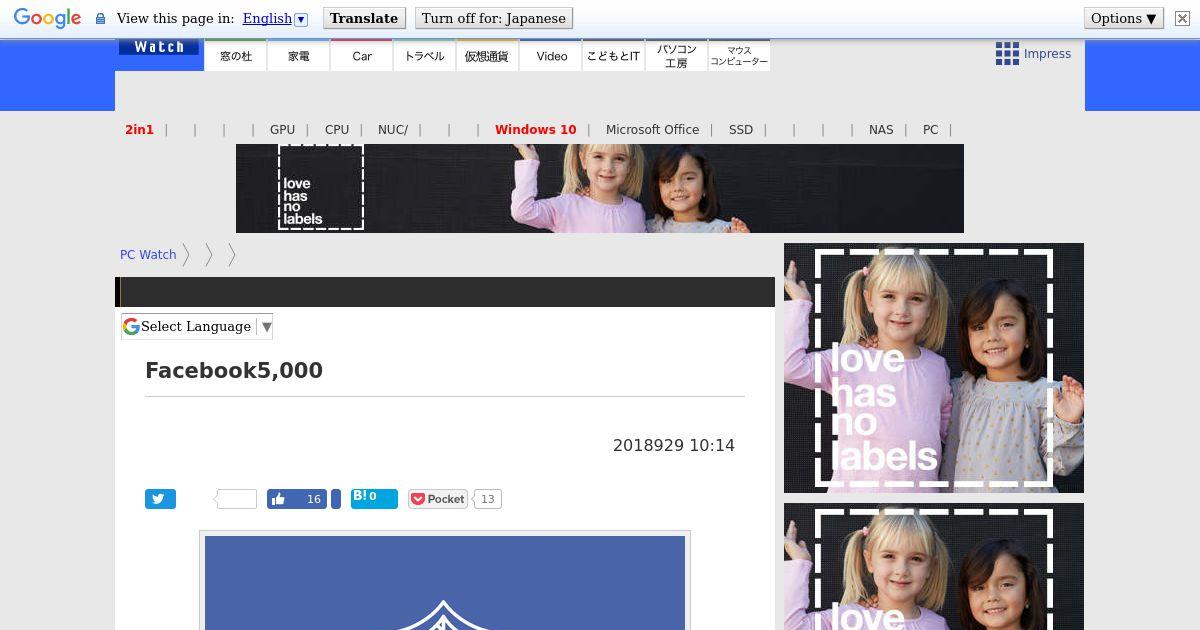Open the GPU topic link
This screenshot has height=630, width=1200.
[282, 129]
